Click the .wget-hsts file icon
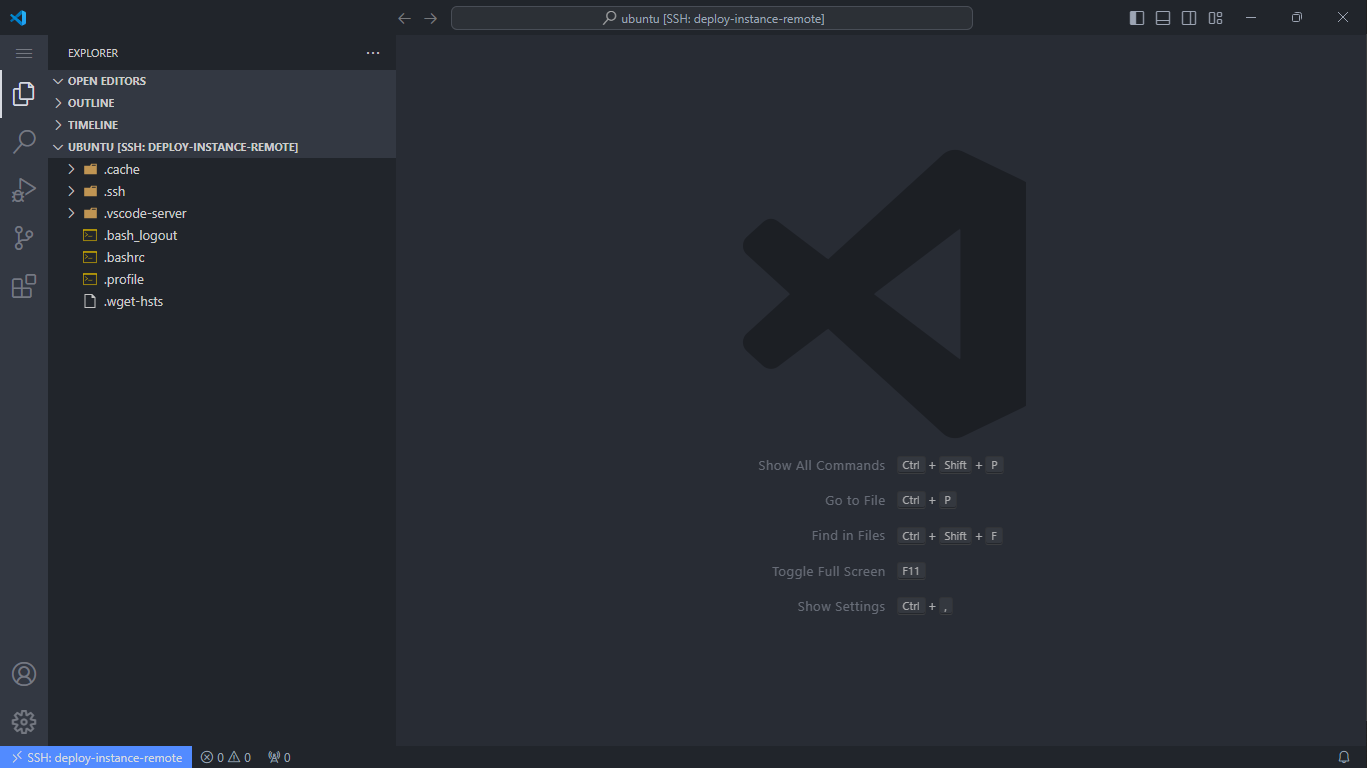This screenshot has width=1367, height=768. coord(90,301)
